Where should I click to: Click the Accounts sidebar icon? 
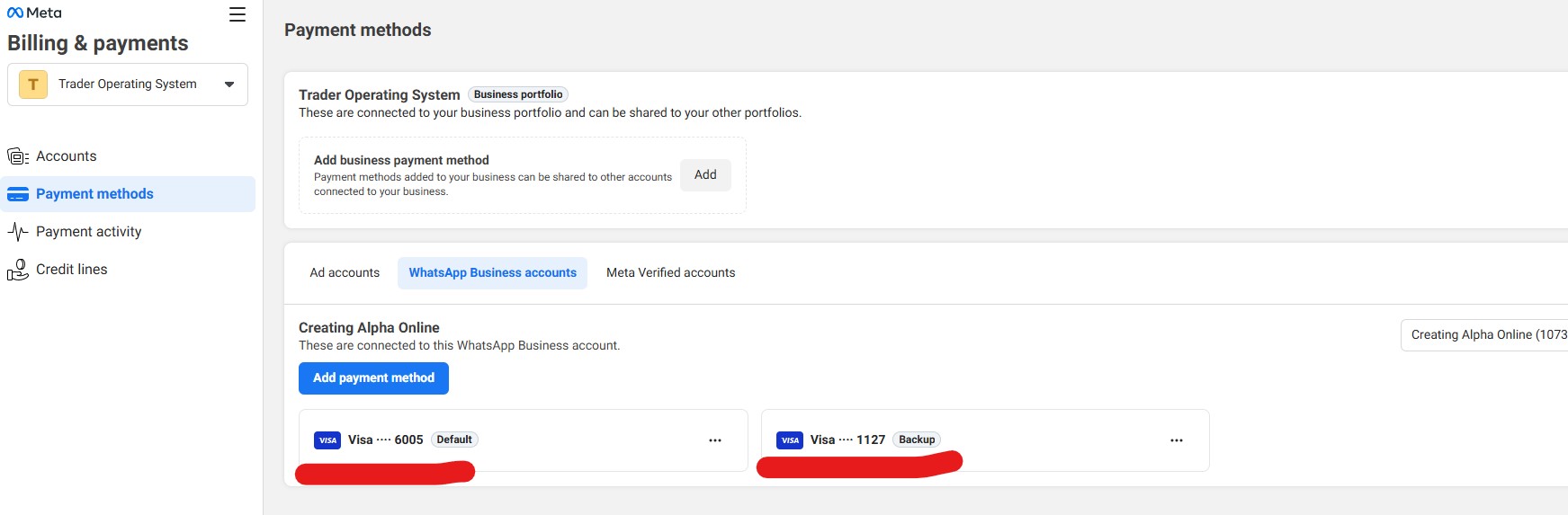coord(18,156)
